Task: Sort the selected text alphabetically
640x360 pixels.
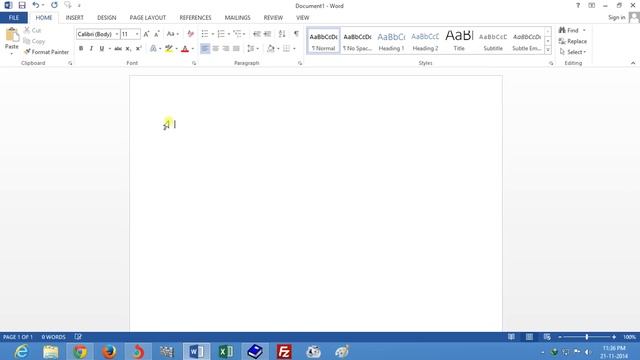Action: coord(282,34)
